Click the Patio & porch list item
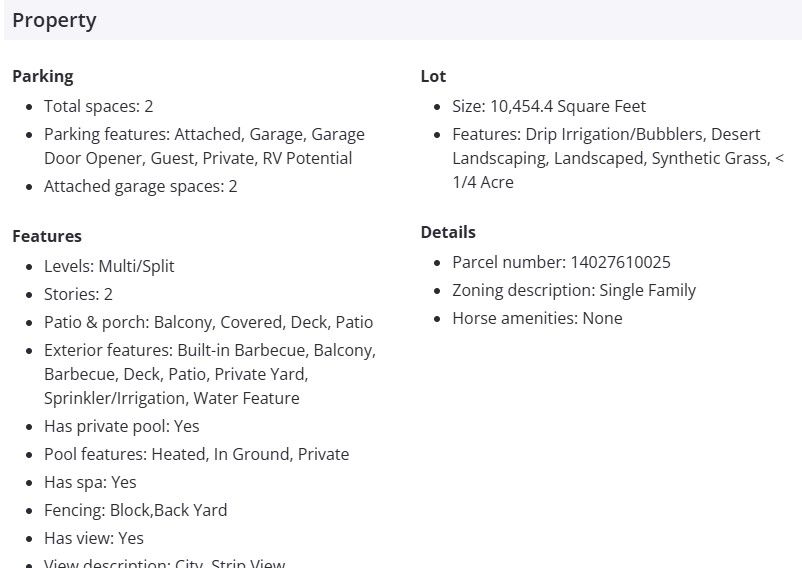 pos(208,322)
